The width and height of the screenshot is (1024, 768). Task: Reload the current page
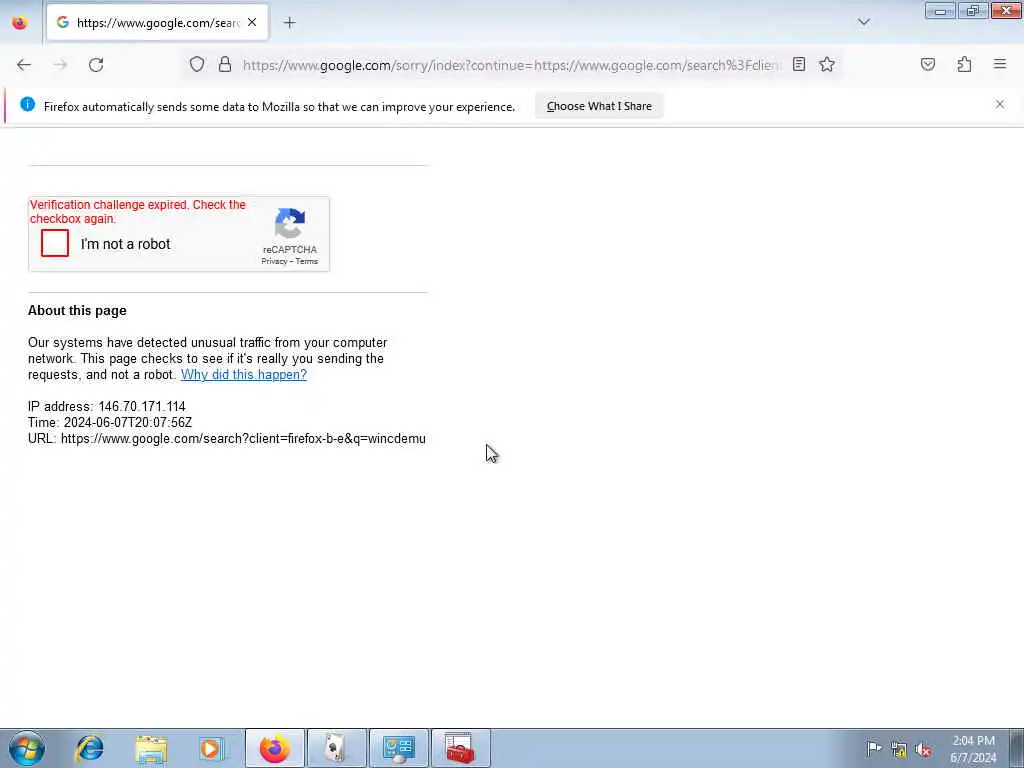pos(96,65)
